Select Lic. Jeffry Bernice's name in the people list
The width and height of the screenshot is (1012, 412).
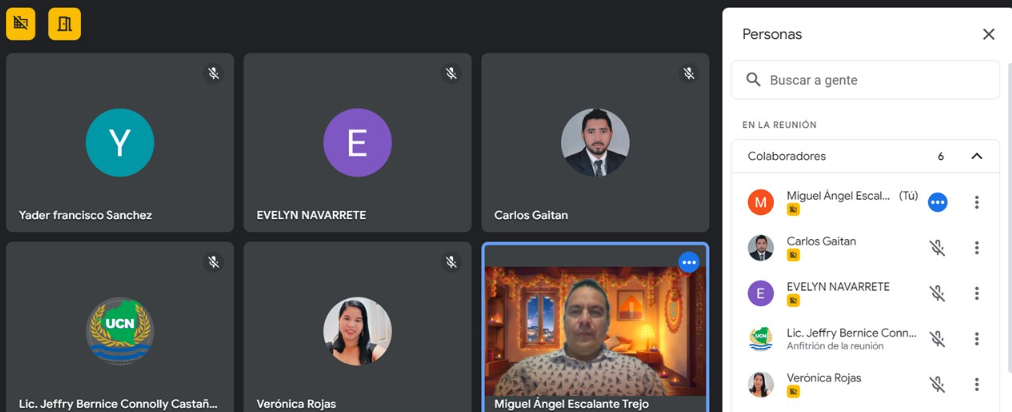(851, 333)
